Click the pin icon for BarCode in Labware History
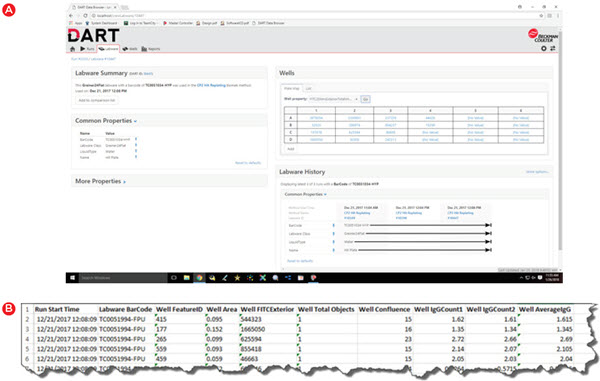This screenshot has height=381, width=600. tap(334, 225)
